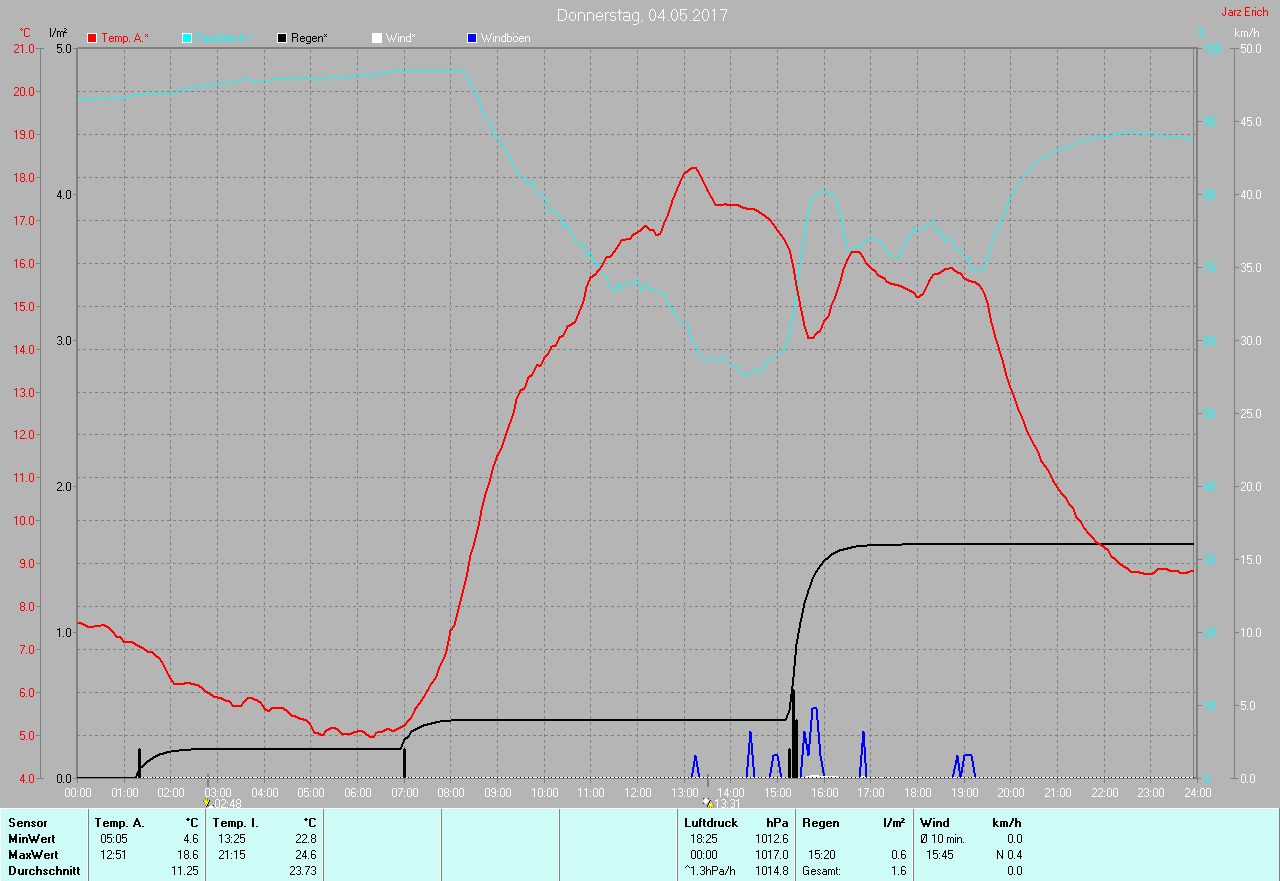Viewport: 1280px width, 881px height.
Task: Select the minimum pressure value 1012.6
Action: 771,839
